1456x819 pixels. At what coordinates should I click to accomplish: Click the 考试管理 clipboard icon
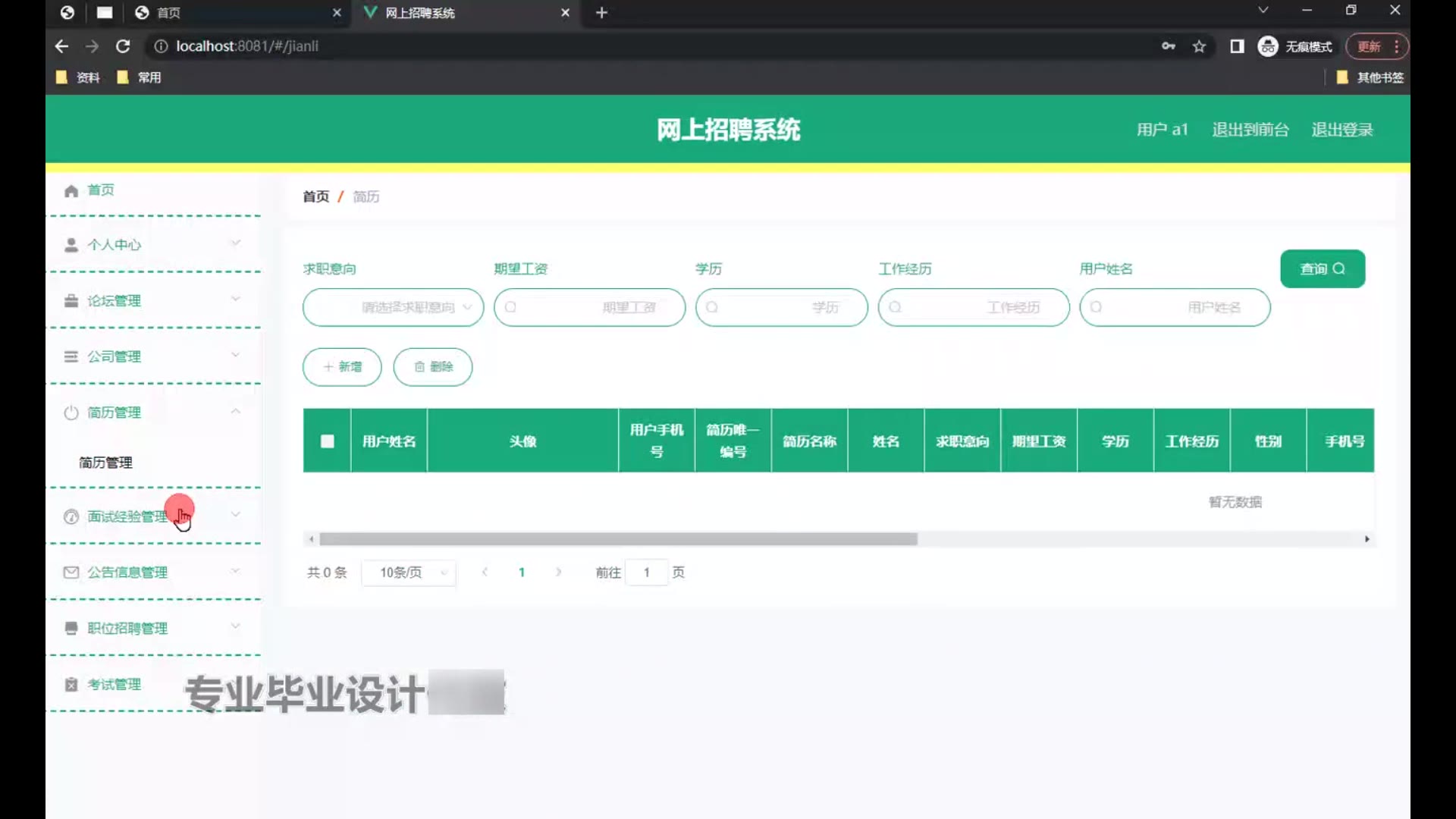71,685
